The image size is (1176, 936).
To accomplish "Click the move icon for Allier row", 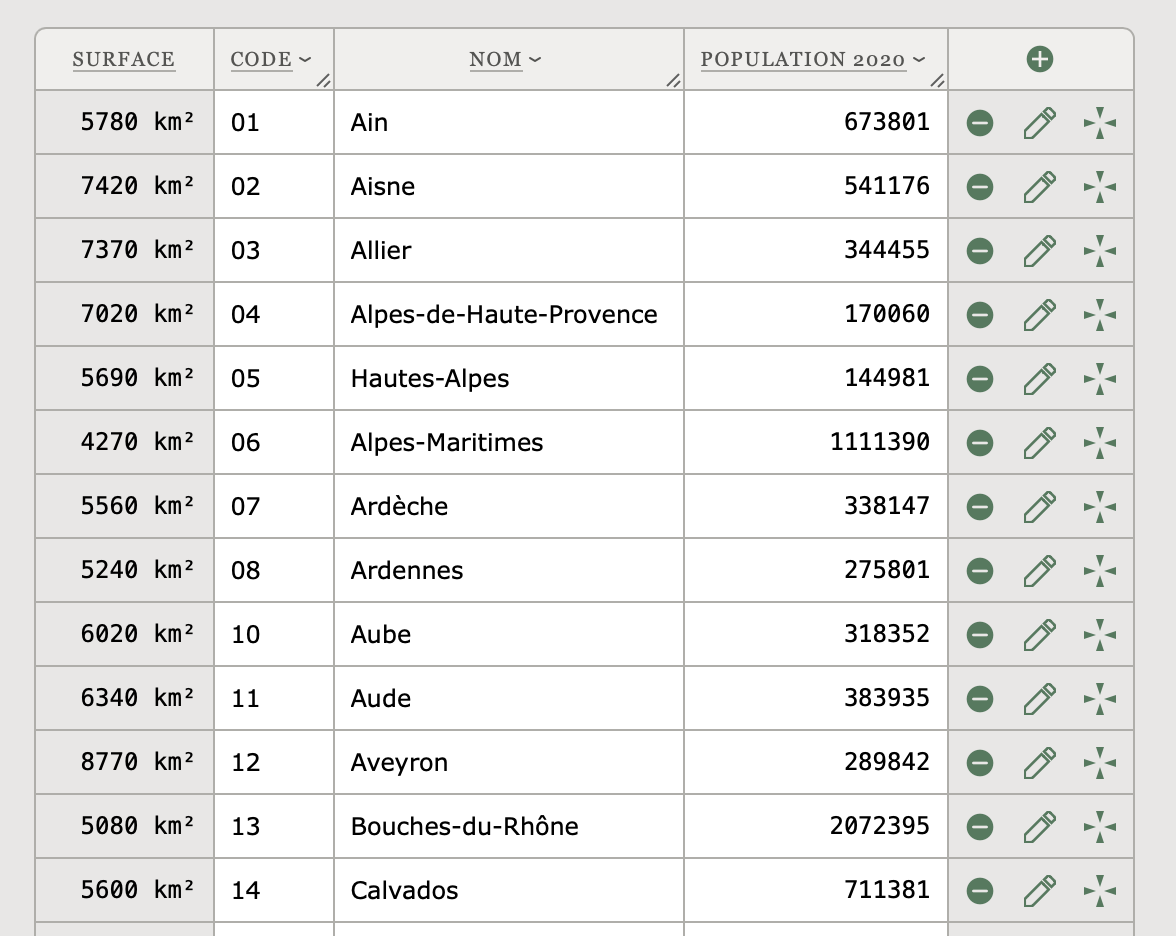I will [x=1100, y=251].
